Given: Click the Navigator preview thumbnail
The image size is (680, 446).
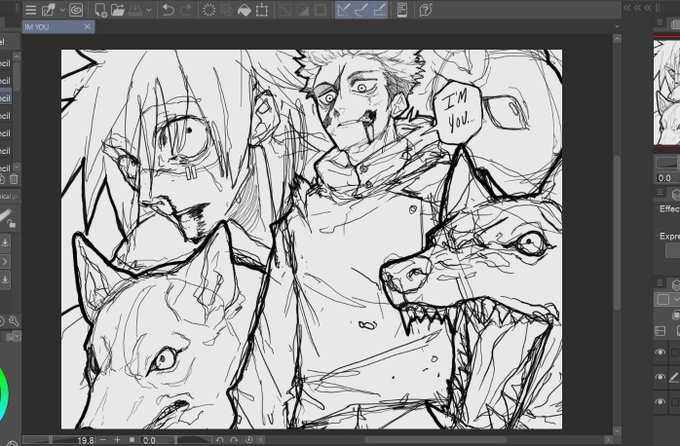Looking at the screenshot, I should pos(667,92).
